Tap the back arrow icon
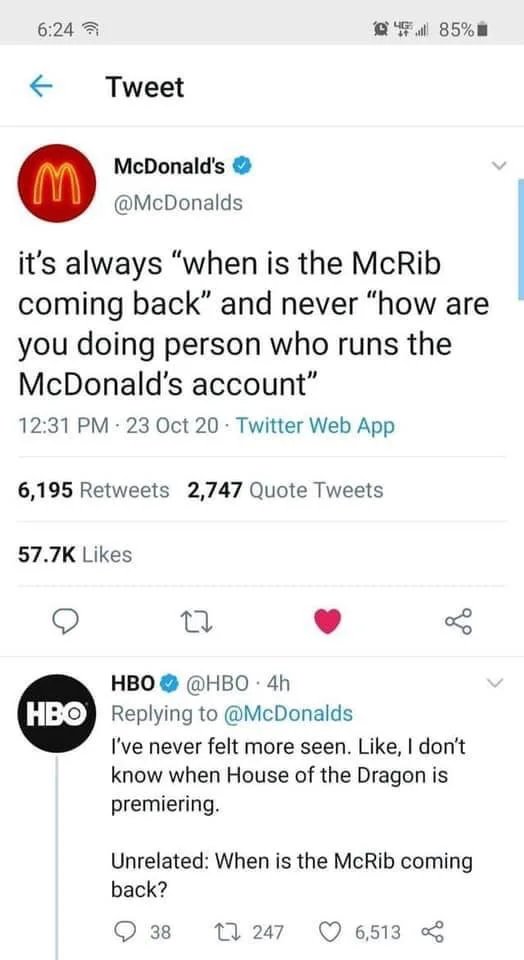 [x=40, y=87]
